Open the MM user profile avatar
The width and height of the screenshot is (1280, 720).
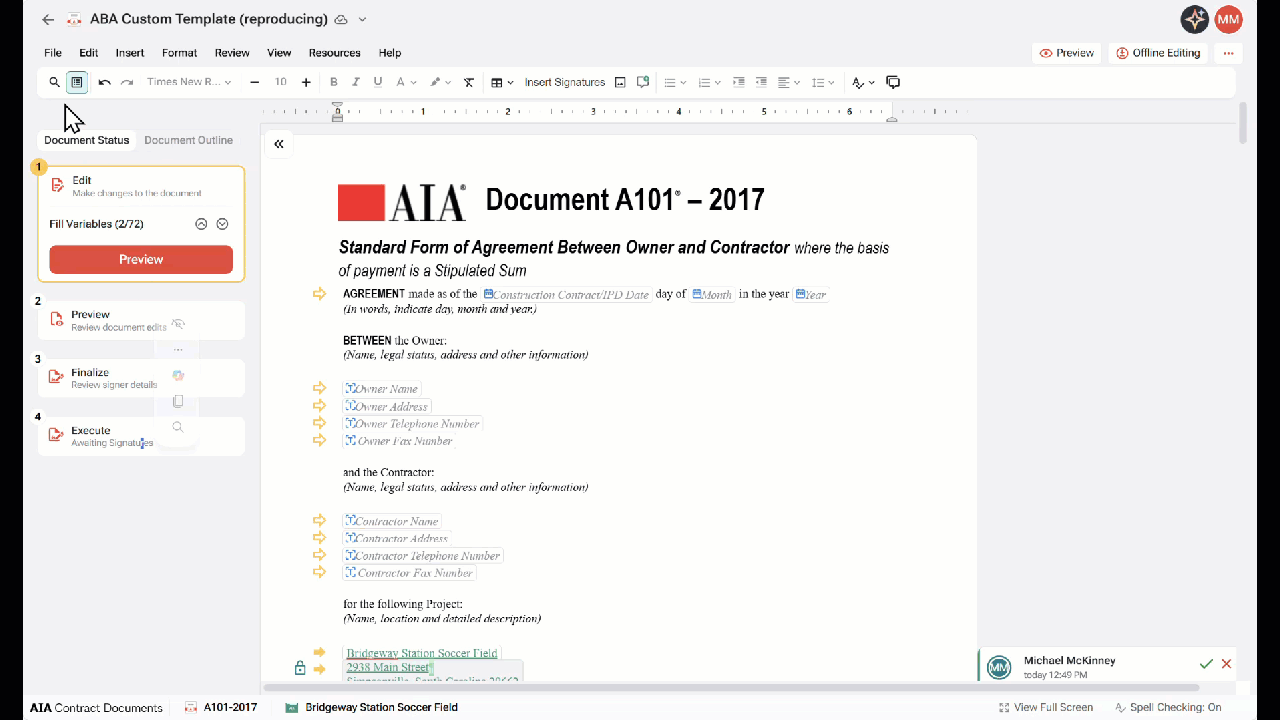coord(1228,19)
